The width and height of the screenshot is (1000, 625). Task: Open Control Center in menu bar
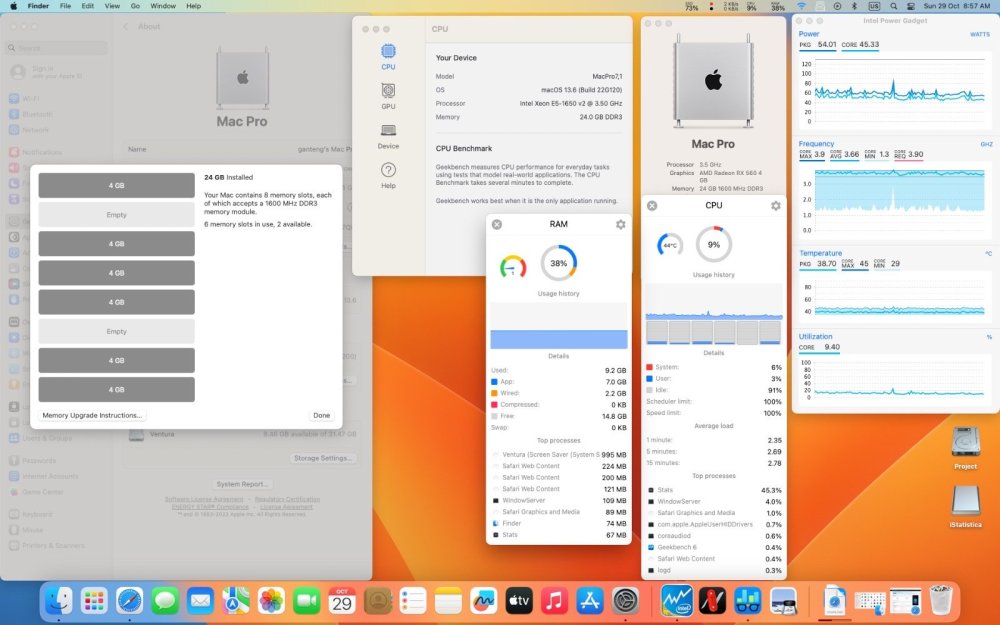[911, 6]
